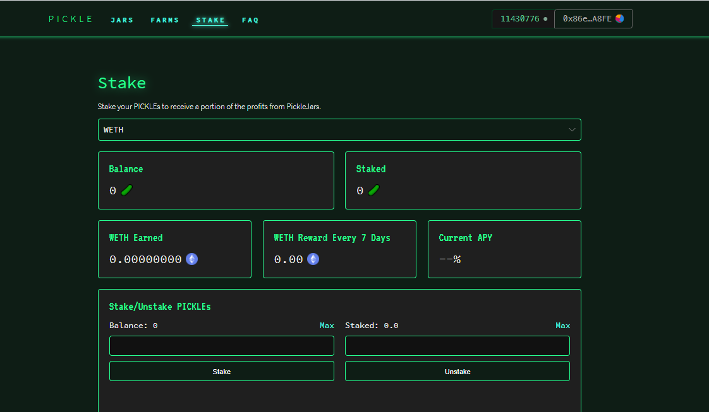Click Max link above stake balance input
710x412 pixels.
[x=326, y=326]
